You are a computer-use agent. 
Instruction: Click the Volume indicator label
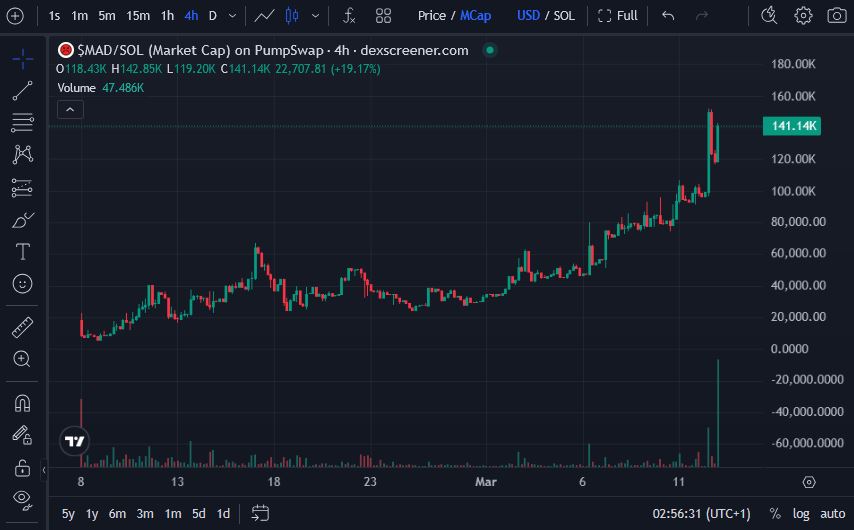tap(77, 88)
